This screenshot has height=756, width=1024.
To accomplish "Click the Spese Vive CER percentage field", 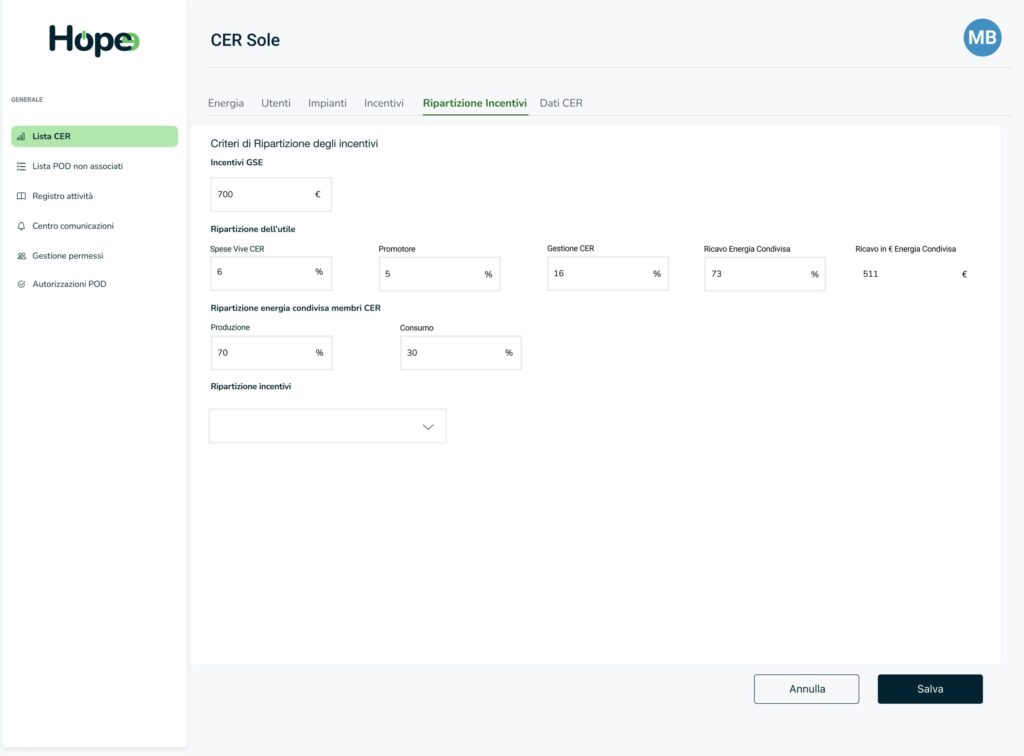I will click(262, 273).
